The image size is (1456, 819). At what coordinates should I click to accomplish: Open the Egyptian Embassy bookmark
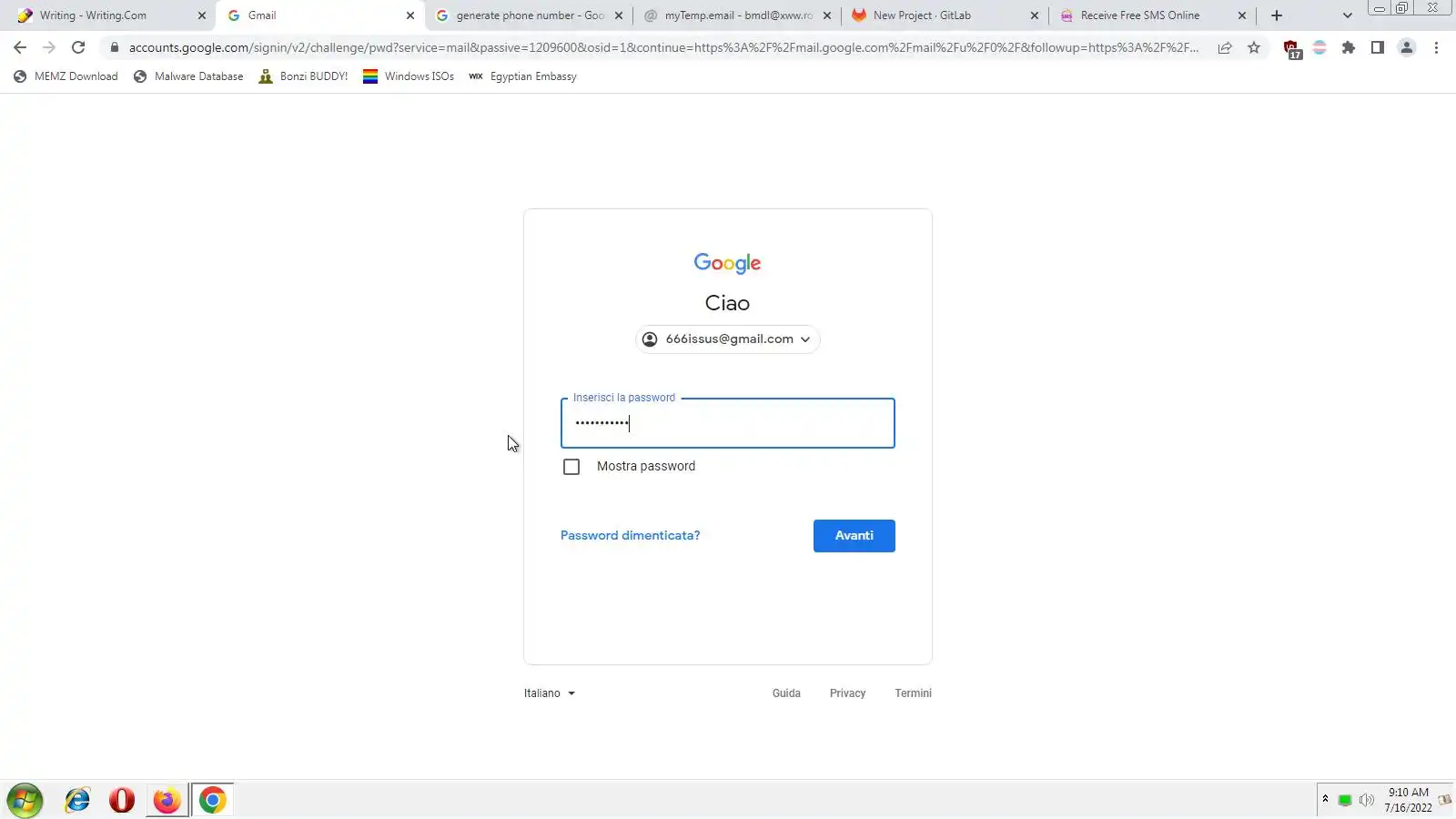522,76
